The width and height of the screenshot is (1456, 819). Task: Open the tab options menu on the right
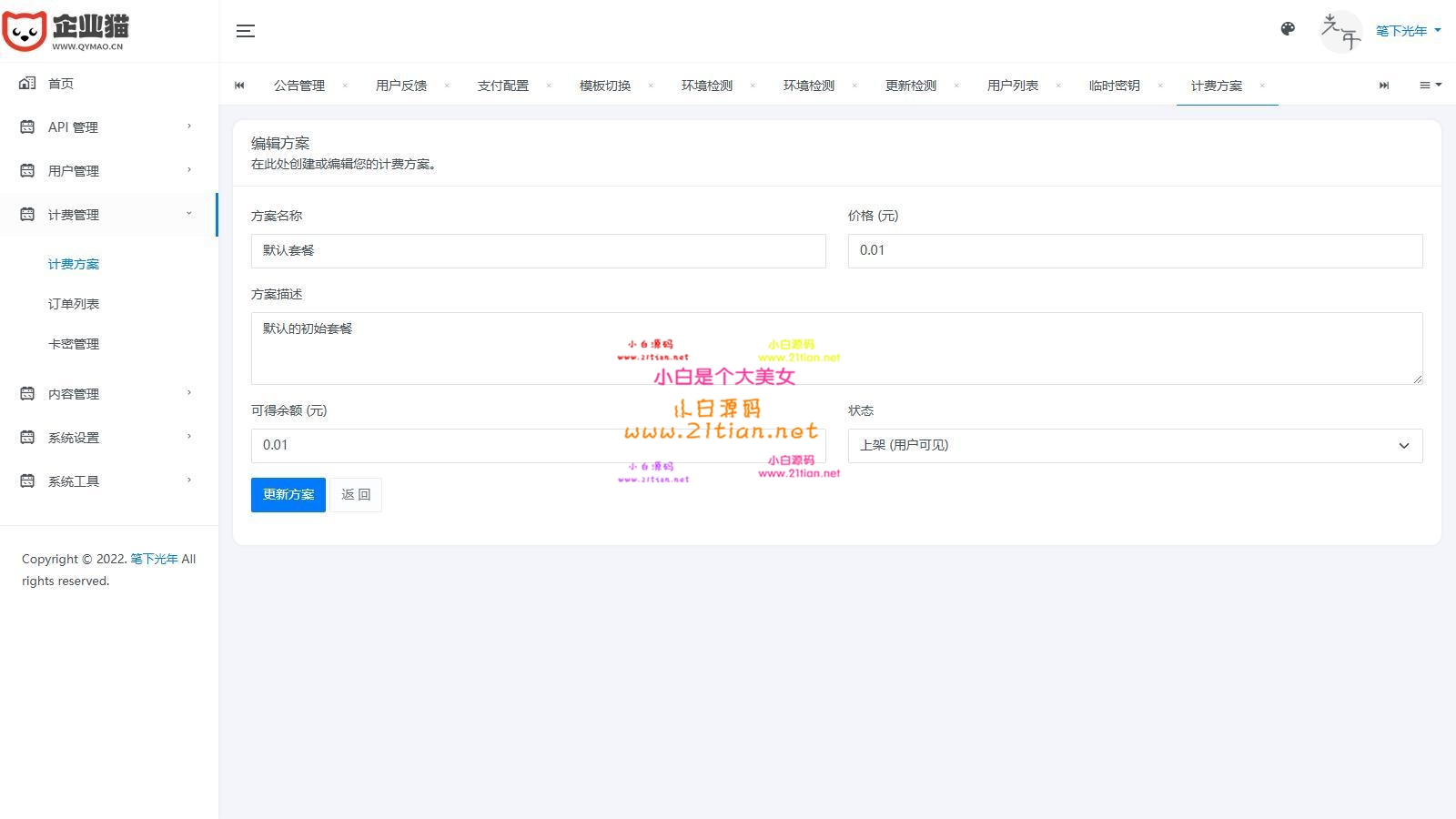1430,85
